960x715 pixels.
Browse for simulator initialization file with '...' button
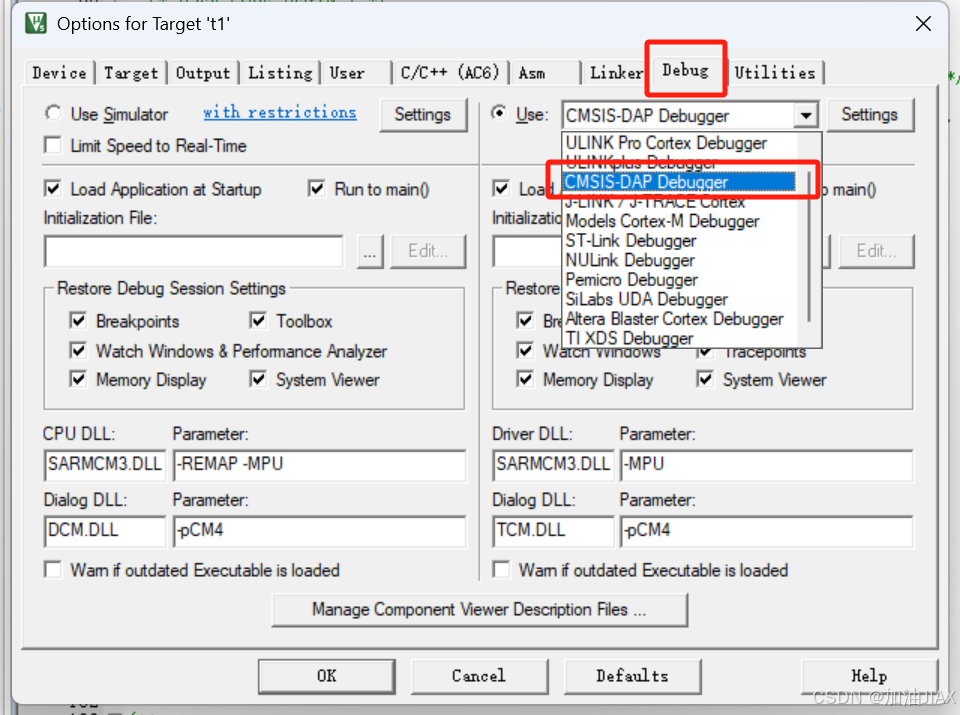click(x=370, y=251)
